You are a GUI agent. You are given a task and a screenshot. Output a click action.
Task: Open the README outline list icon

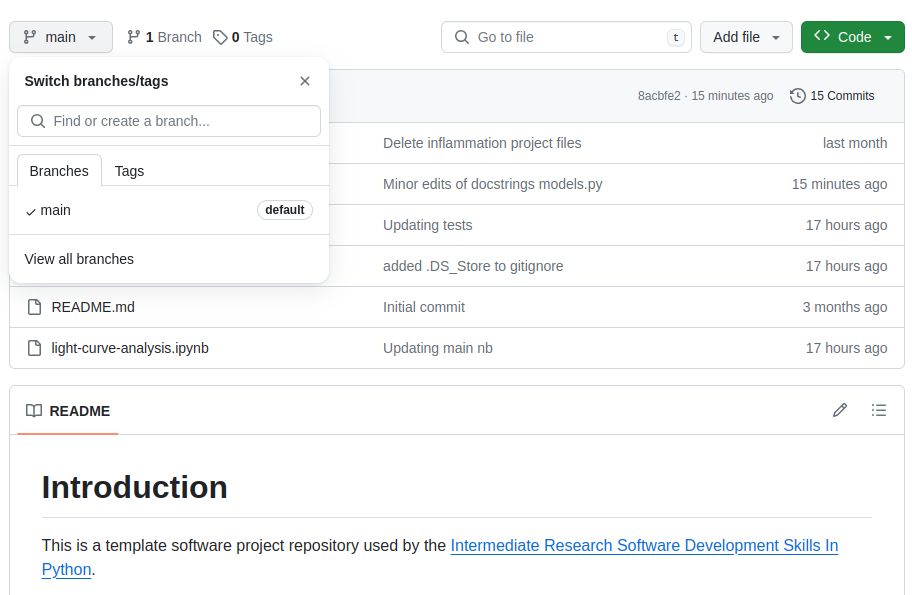(879, 410)
